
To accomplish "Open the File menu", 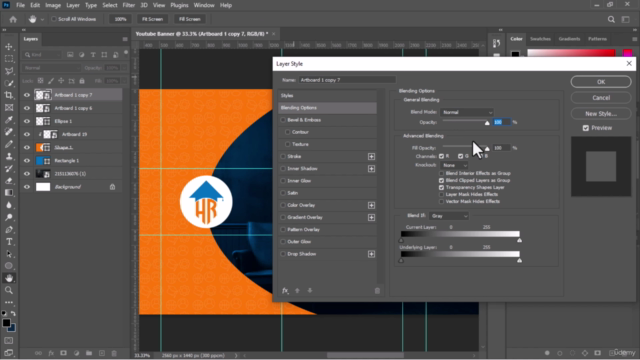I will (x=20, y=5).
